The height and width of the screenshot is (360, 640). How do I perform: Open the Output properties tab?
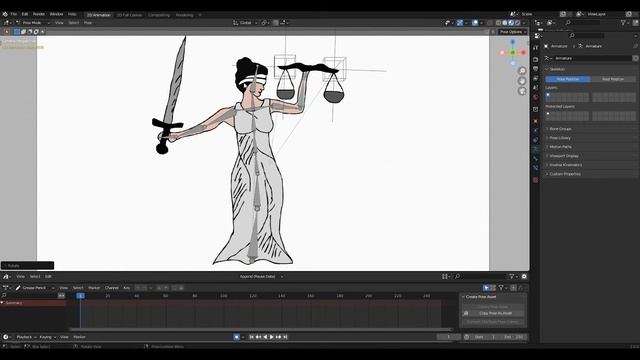(x=536, y=69)
